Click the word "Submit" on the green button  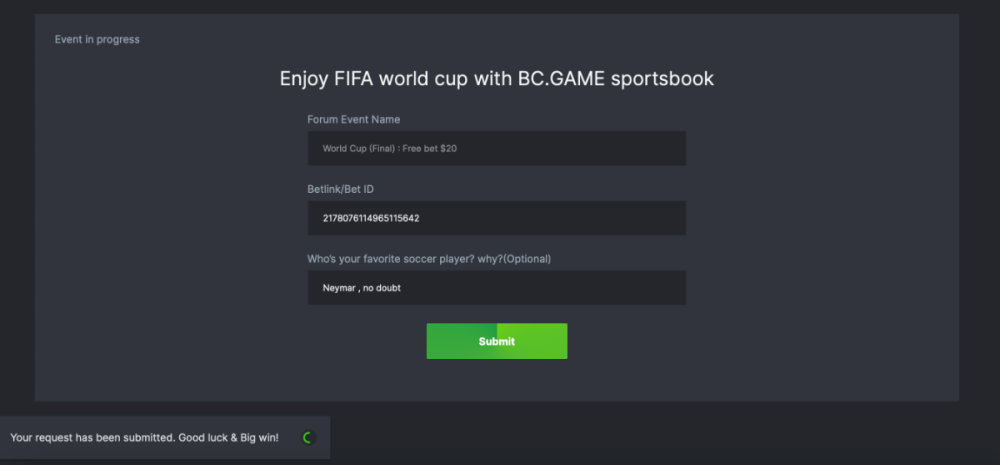(x=497, y=342)
